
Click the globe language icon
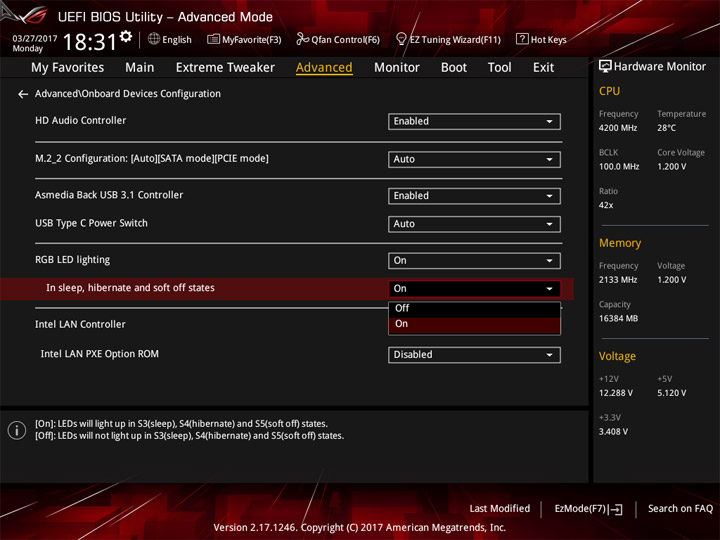coord(154,39)
